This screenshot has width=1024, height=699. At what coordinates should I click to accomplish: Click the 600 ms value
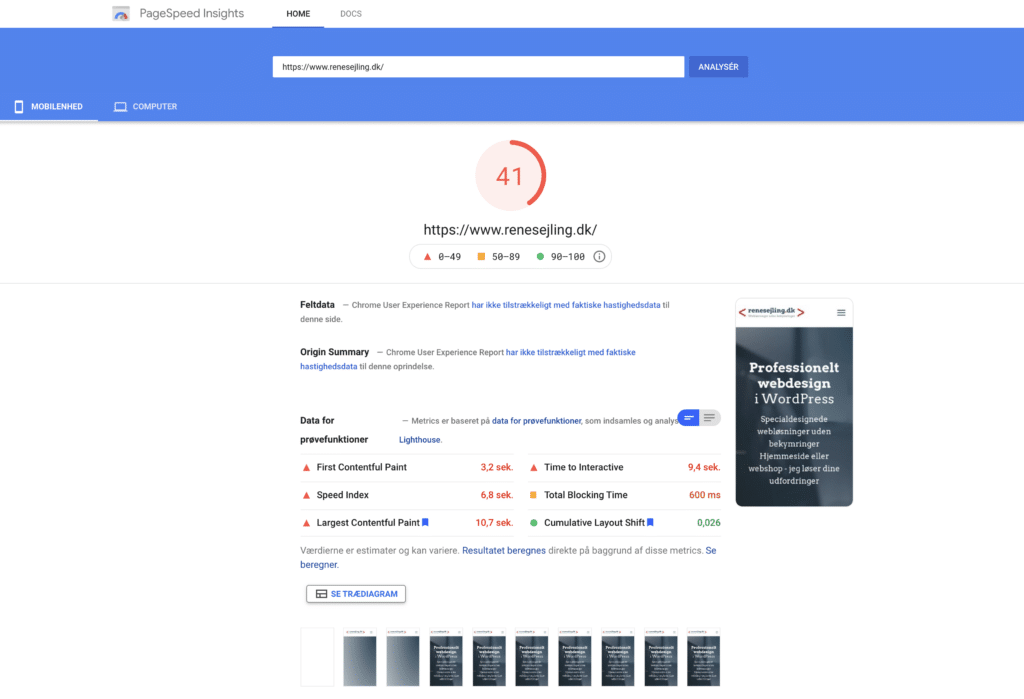click(x=705, y=495)
